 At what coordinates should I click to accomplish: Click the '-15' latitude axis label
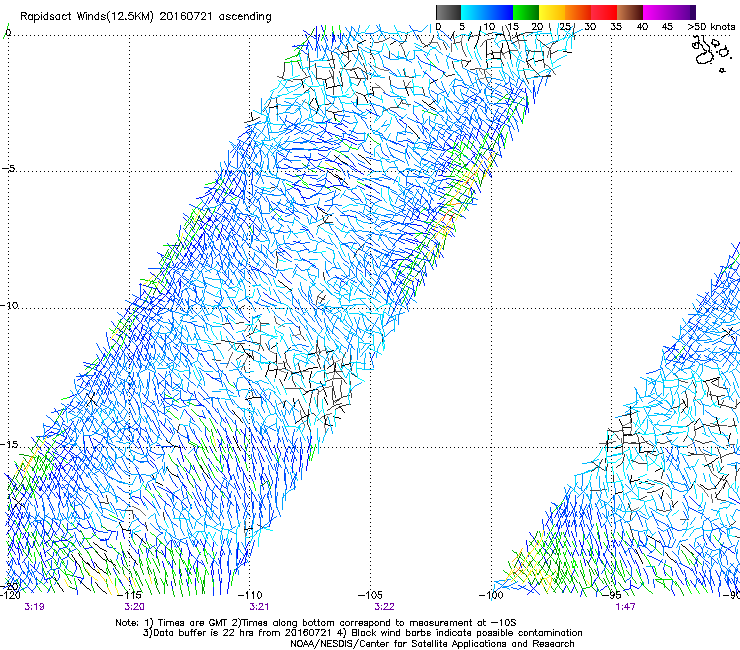[x=9, y=444]
